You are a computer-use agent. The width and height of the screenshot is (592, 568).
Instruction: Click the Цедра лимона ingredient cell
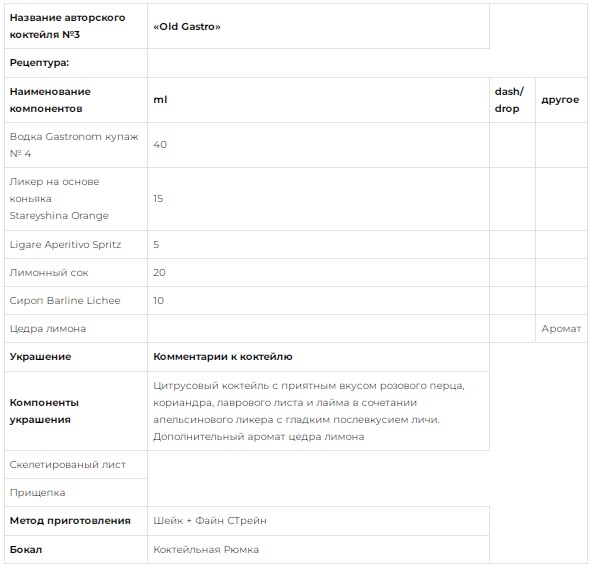point(76,329)
